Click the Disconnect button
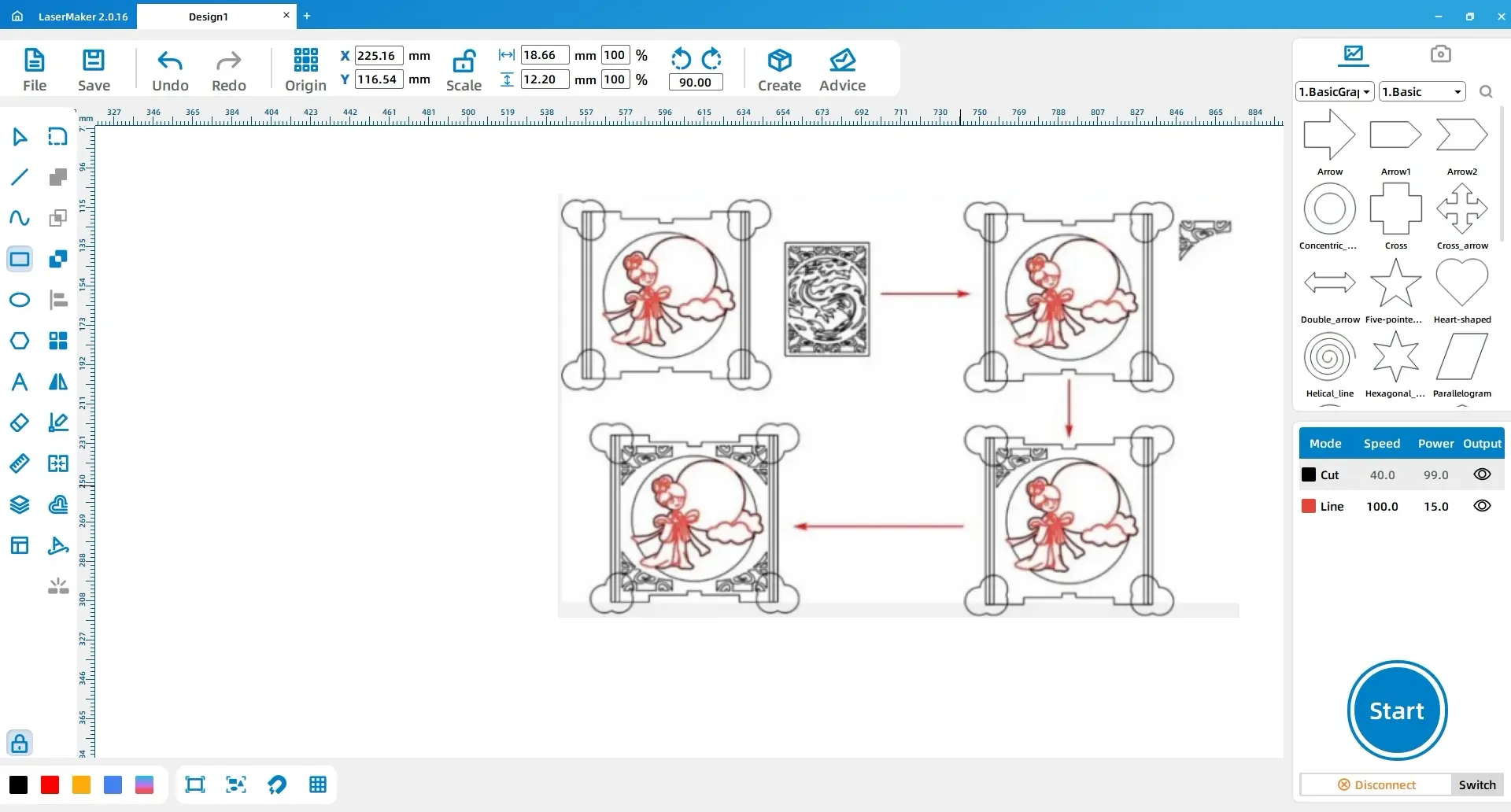 tap(1376, 784)
